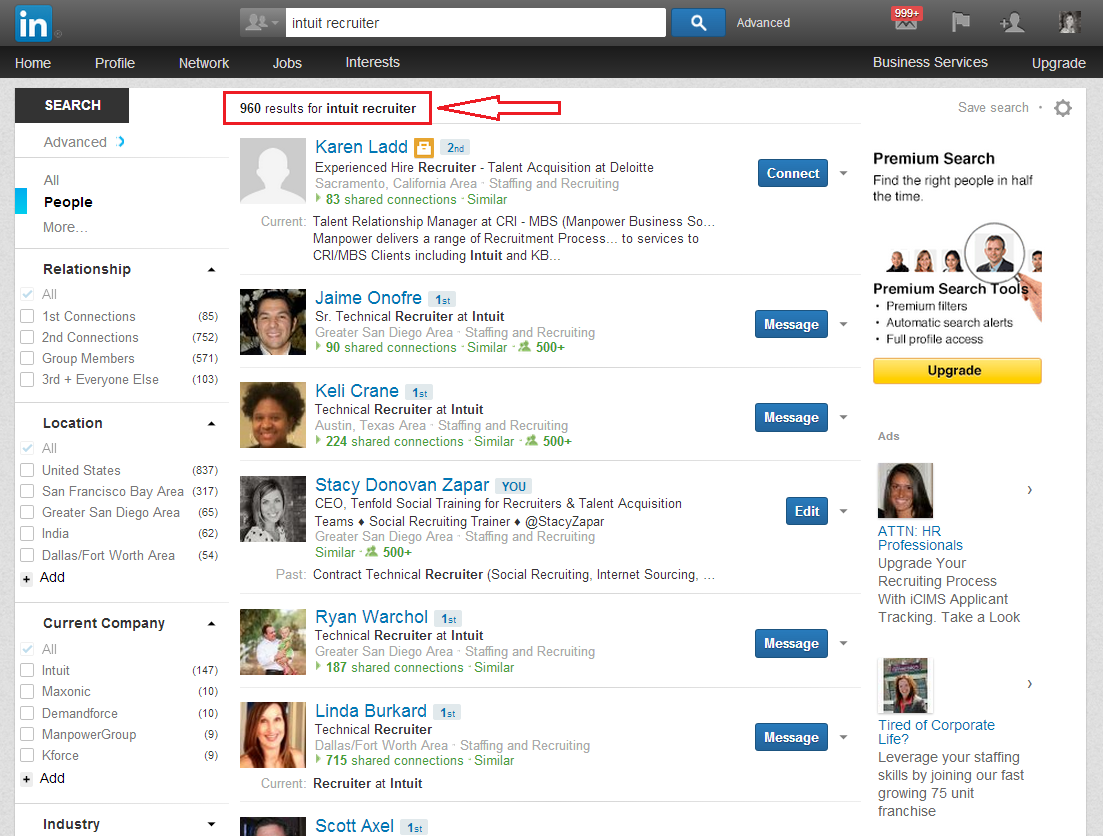
Task: Click the Advanced link next to search bar
Action: click(763, 23)
